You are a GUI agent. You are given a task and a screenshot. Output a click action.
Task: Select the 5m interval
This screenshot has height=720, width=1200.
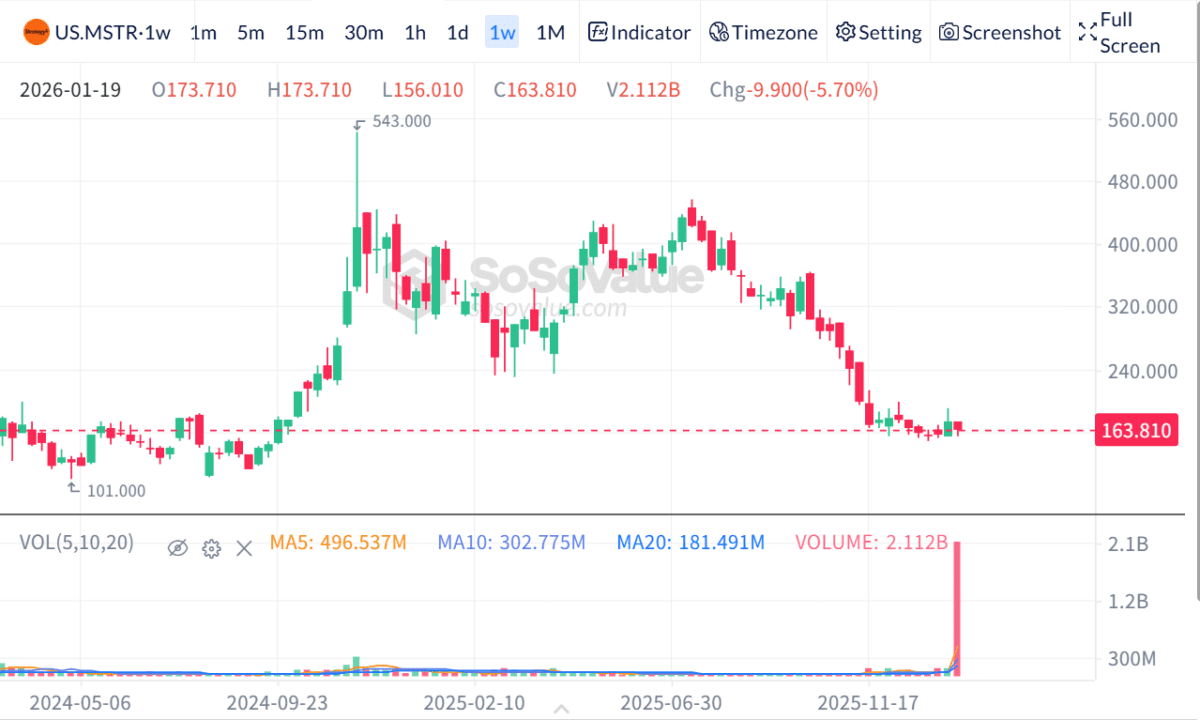coord(251,33)
